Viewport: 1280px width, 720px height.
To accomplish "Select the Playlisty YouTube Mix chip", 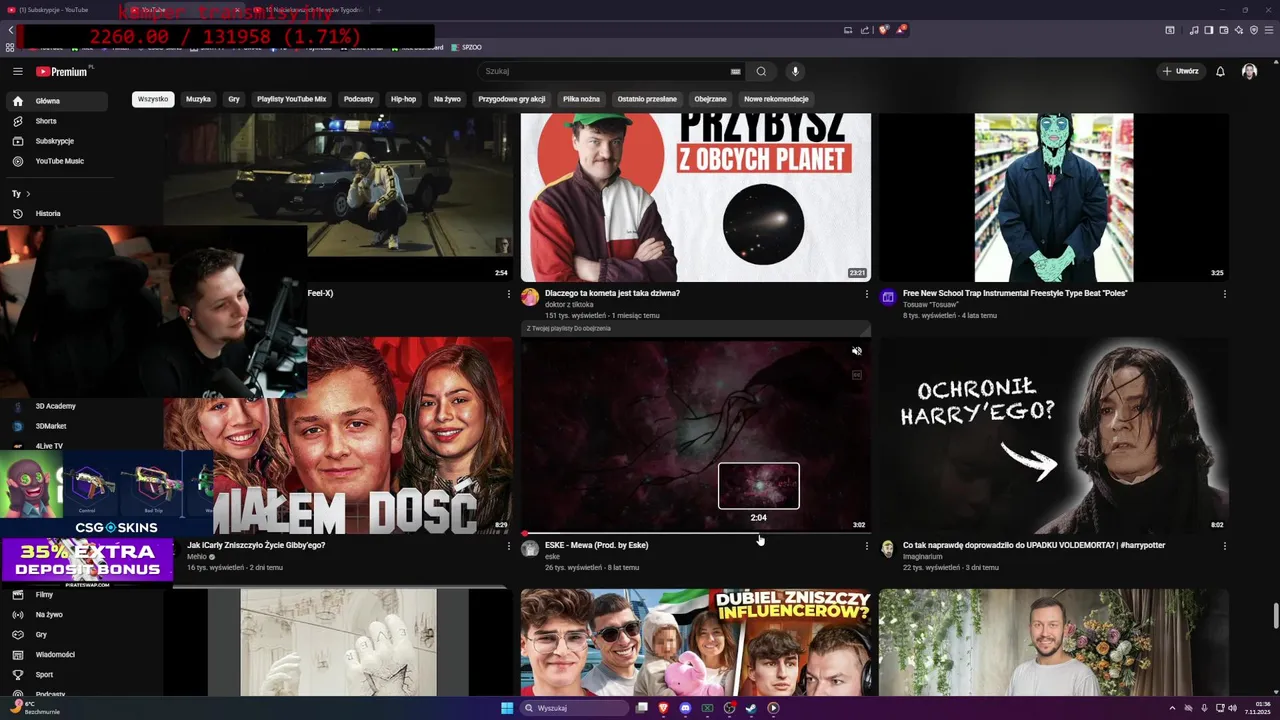I will click(291, 99).
